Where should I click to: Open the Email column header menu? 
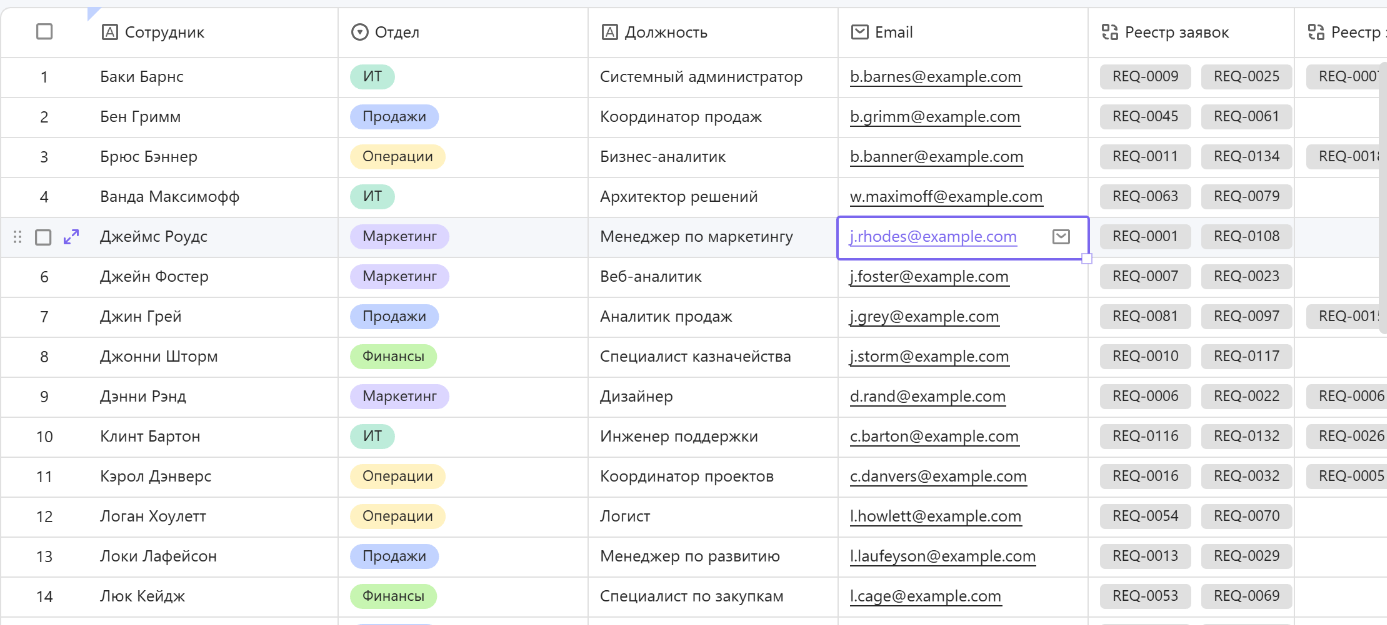click(963, 32)
